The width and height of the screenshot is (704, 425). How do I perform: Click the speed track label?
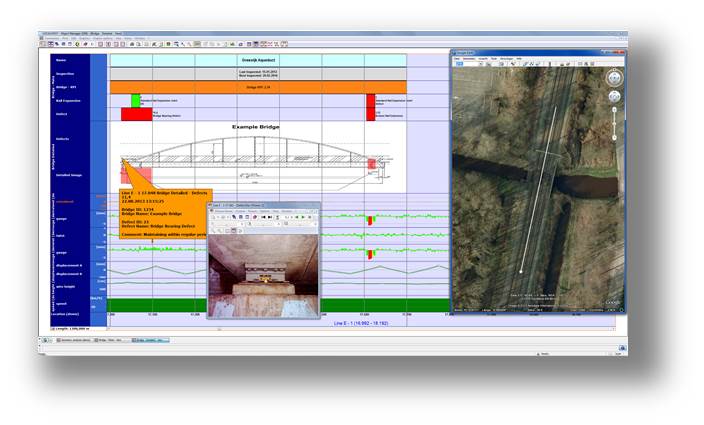pos(61,304)
